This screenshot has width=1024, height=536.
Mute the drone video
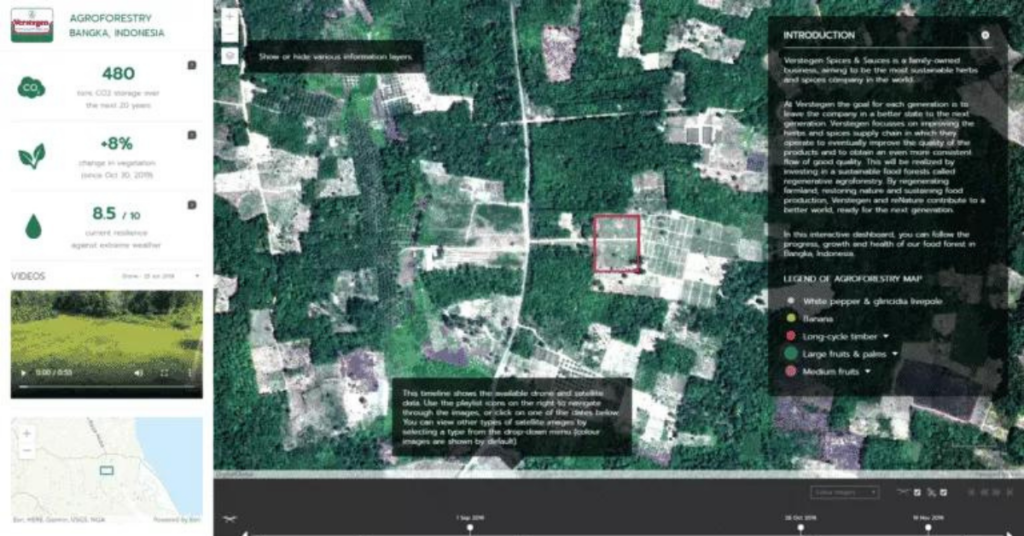click(x=139, y=373)
